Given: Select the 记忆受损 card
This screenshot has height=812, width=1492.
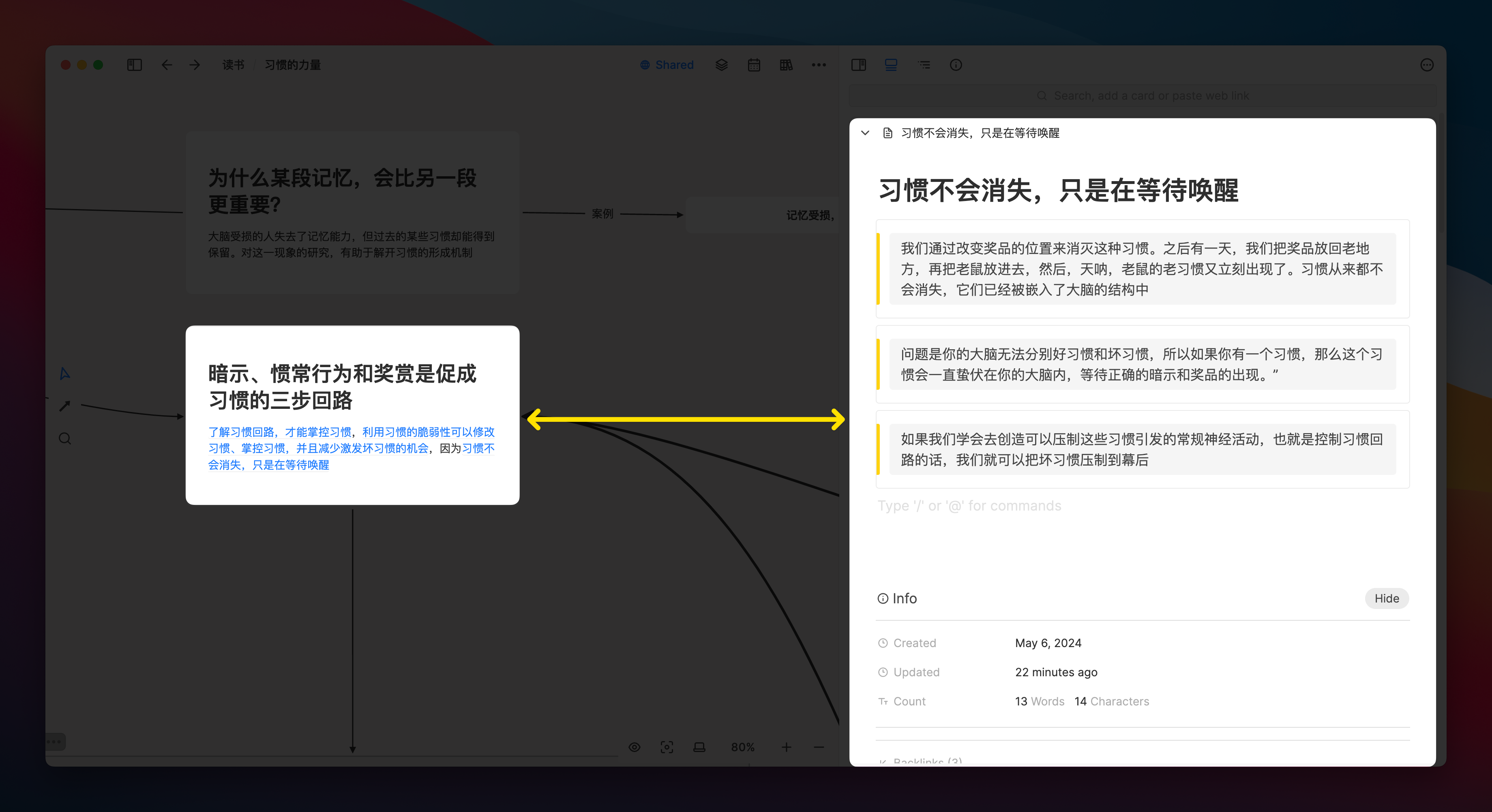Looking at the screenshot, I should coord(762,215).
